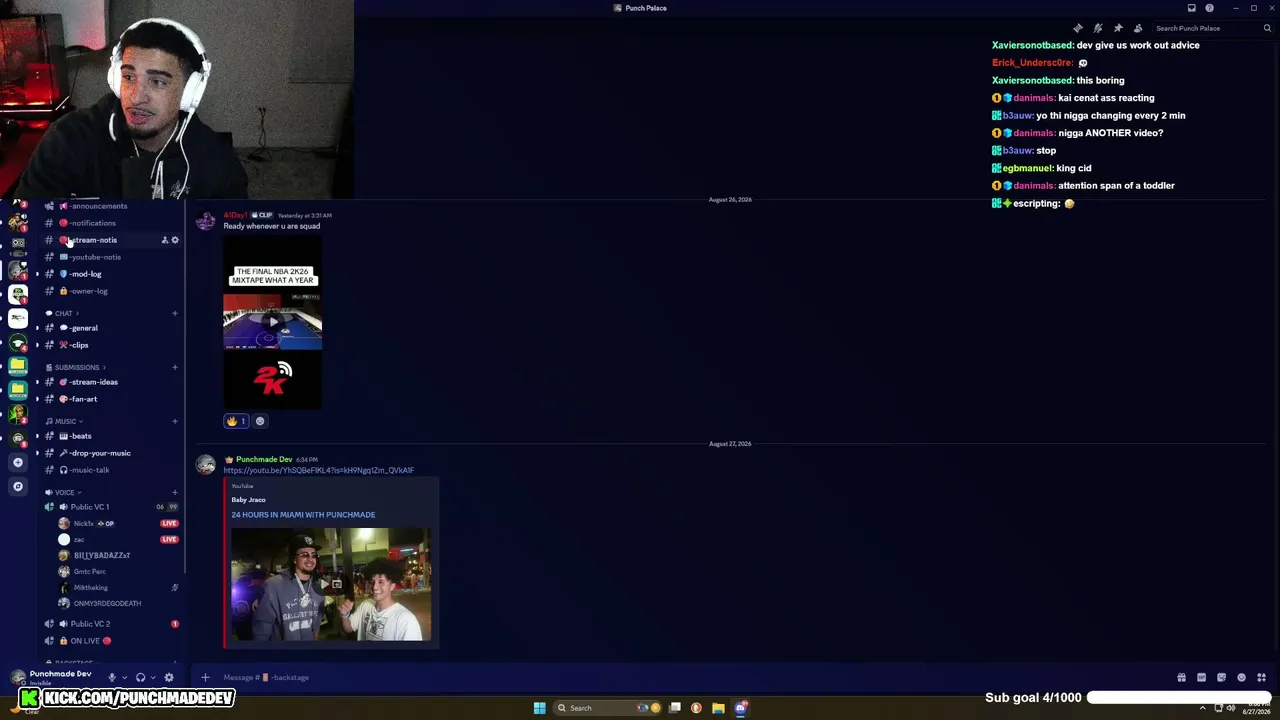Collapse the VOICE category

(x=64, y=492)
